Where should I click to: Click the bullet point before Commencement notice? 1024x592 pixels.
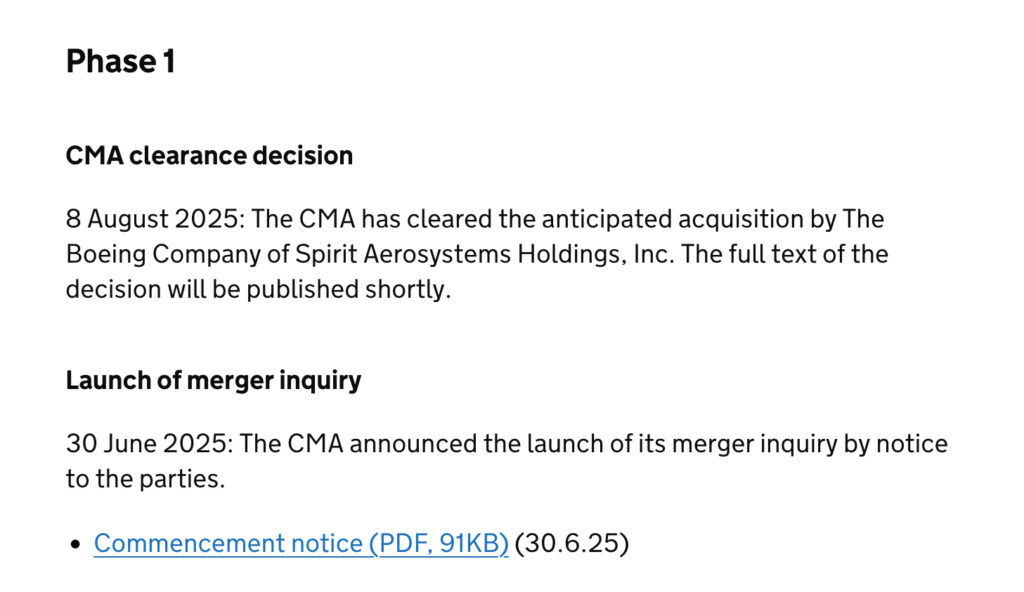76,544
